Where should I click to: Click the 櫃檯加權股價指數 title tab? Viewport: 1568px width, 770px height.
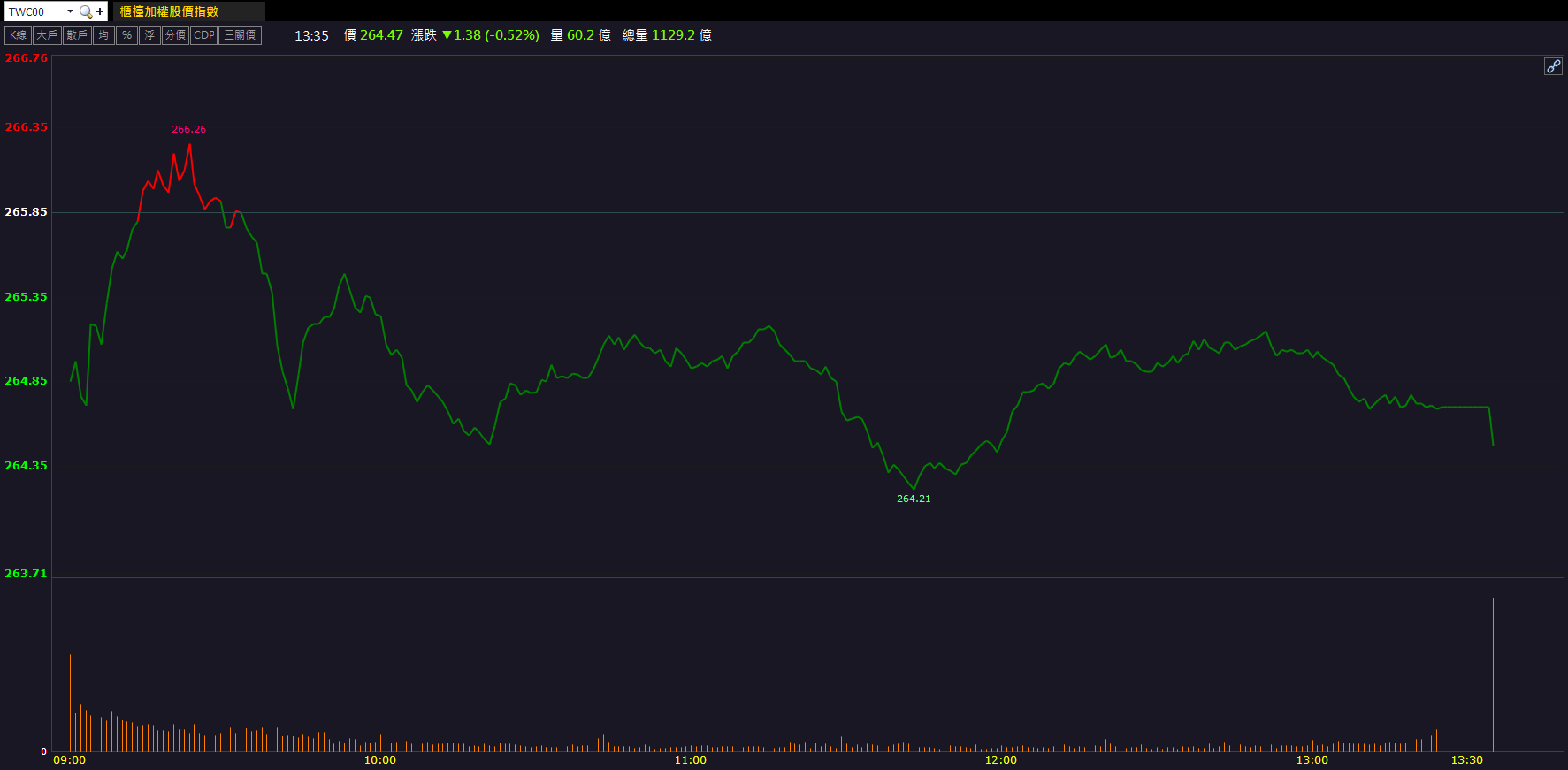click(x=169, y=11)
